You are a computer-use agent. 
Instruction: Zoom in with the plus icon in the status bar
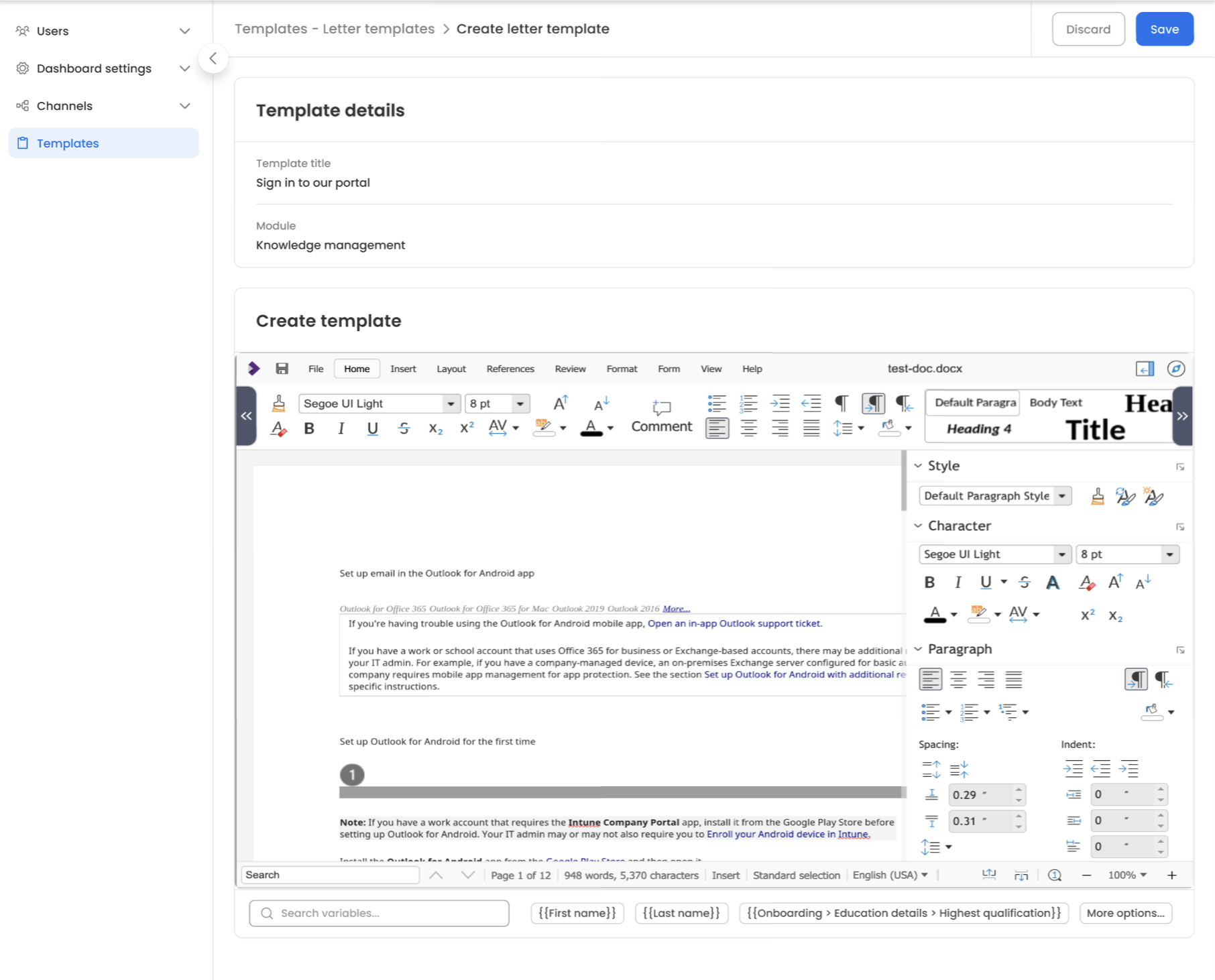coord(1172,875)
